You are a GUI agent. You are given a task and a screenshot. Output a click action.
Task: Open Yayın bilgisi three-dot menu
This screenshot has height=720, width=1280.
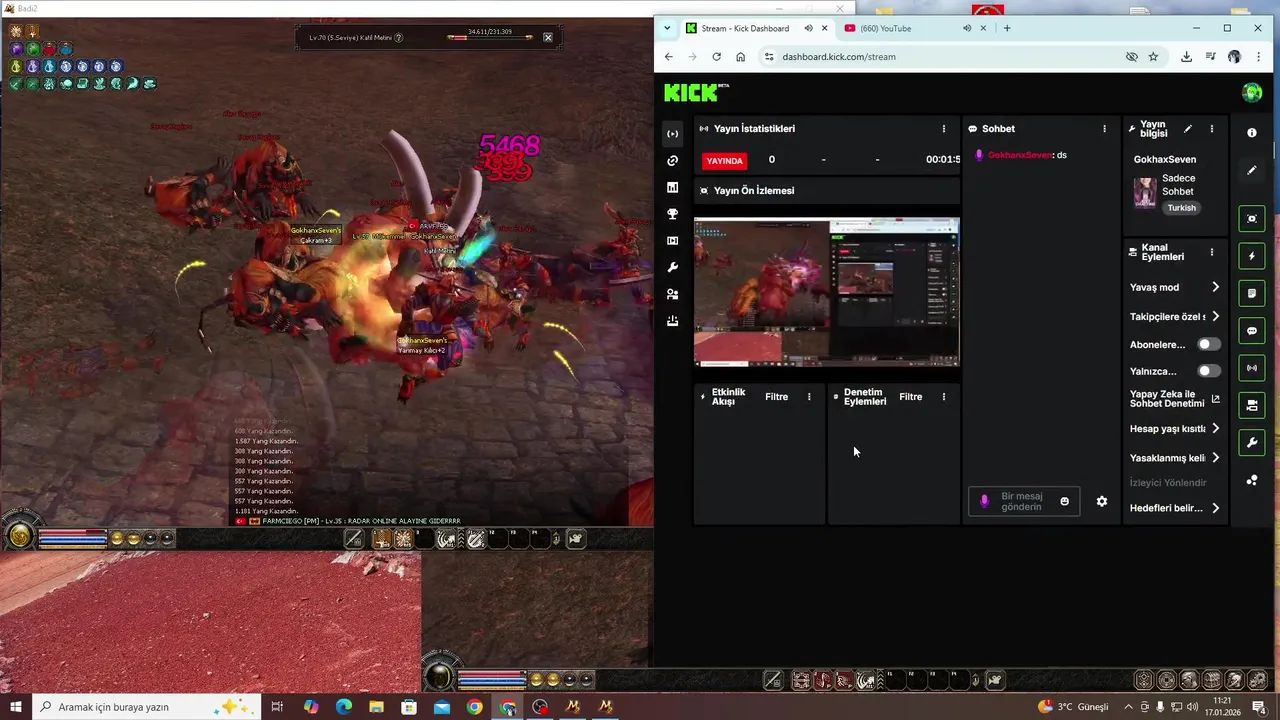tap(1211, 129)
